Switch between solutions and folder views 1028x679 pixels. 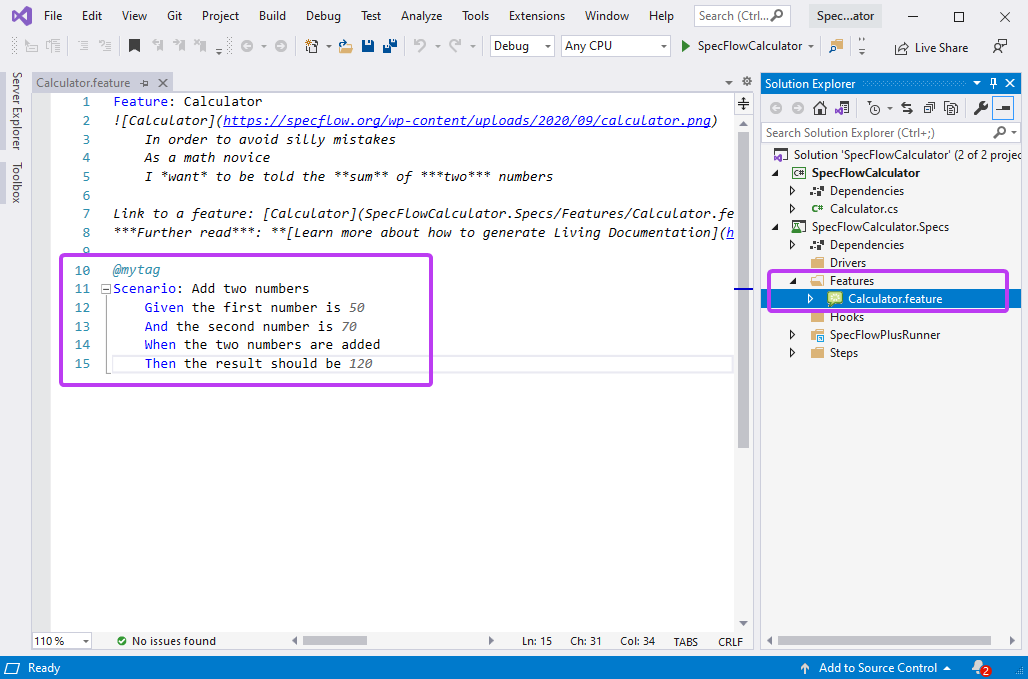[x=842, y=108]
